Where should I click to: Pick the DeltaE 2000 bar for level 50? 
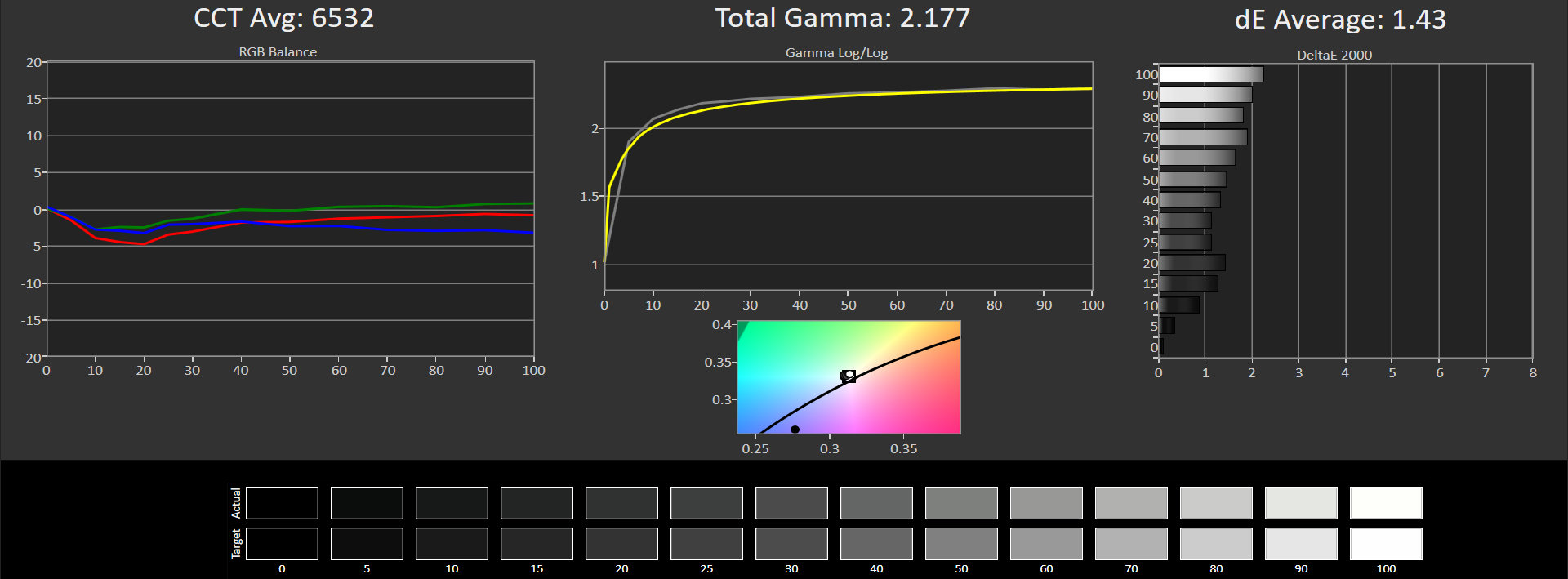point(1193,179)
